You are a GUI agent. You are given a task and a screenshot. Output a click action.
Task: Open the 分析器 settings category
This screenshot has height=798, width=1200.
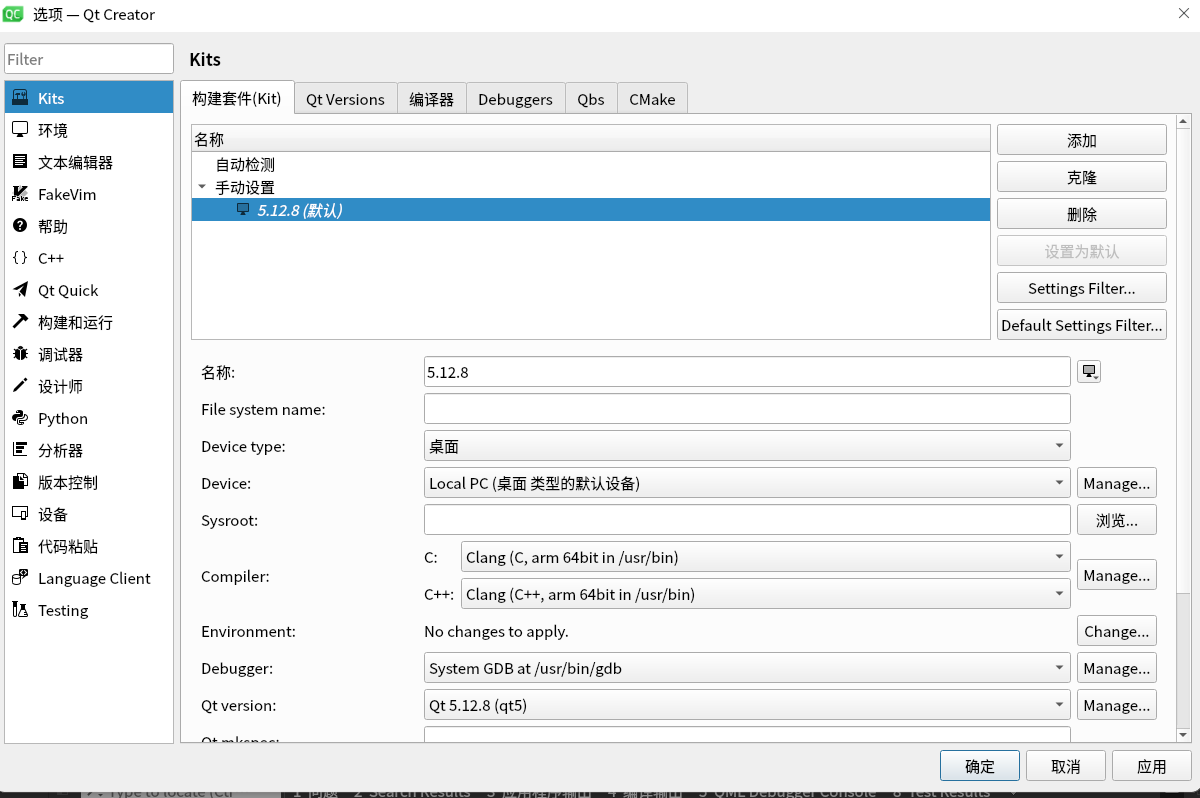(x=89, y=450)
